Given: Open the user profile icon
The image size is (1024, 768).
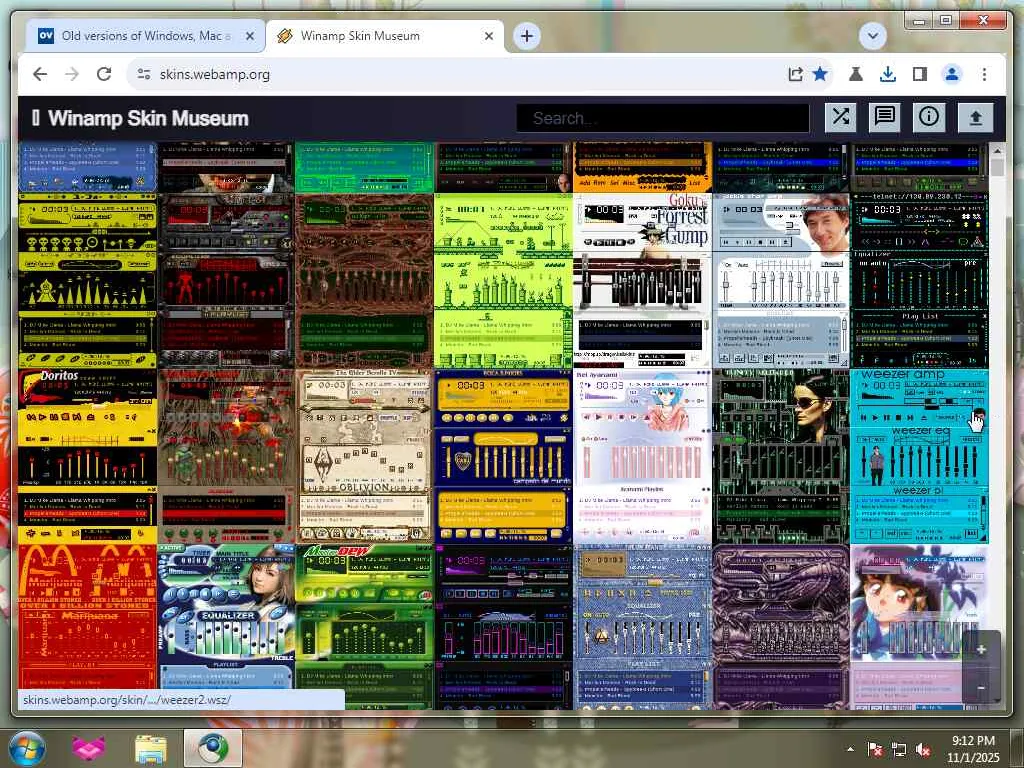Looking at the screenshot, I should coord(952,74).
